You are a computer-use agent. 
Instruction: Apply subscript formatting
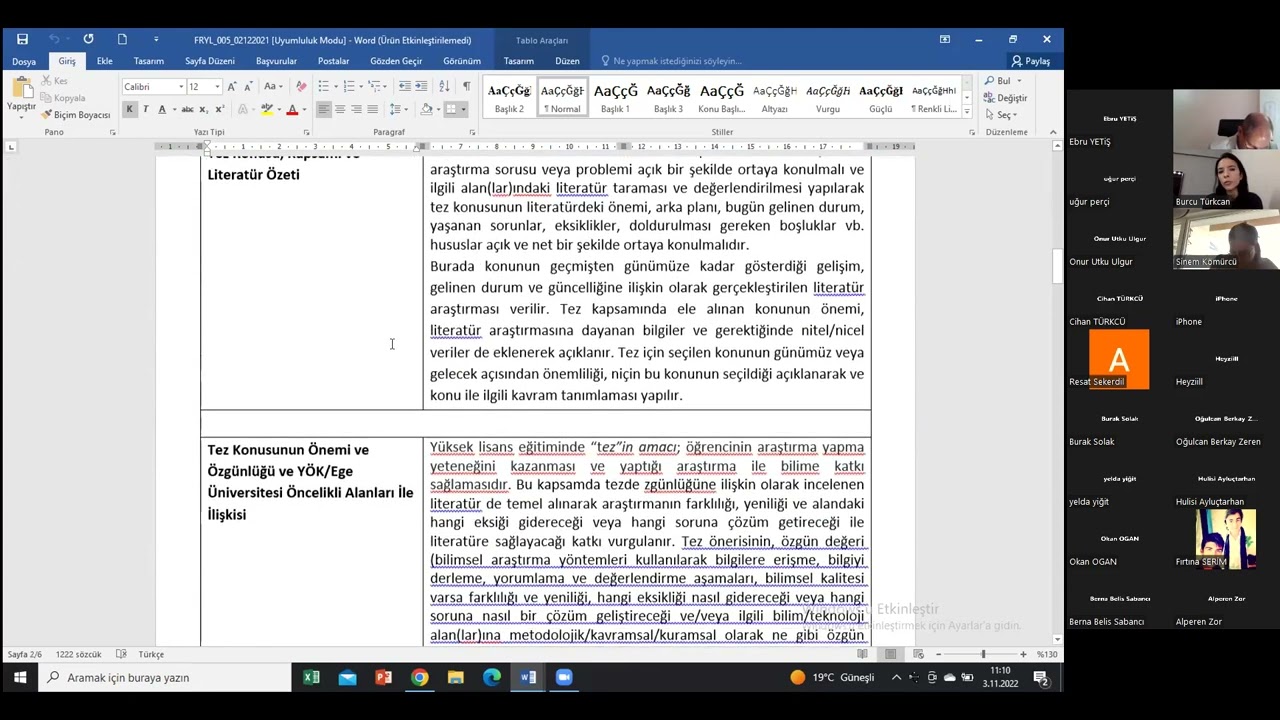point(204,109)
